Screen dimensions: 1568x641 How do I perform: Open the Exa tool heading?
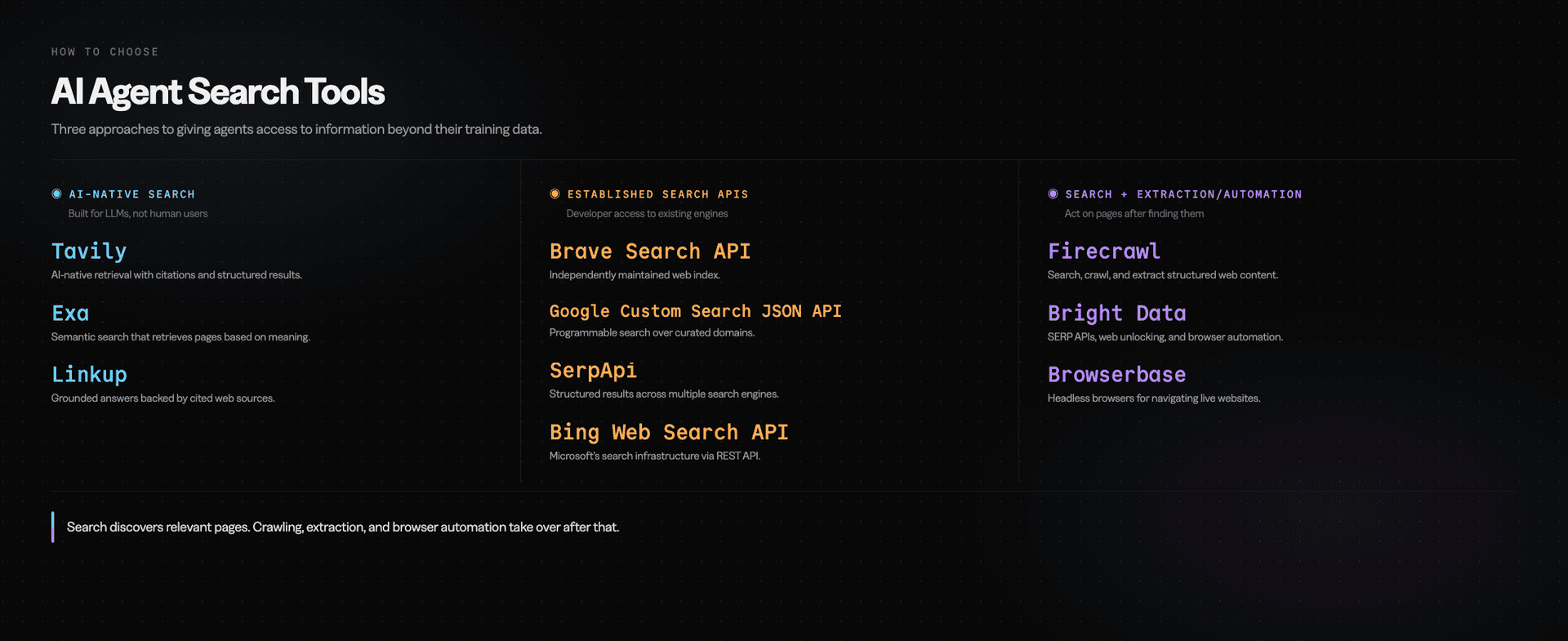click(70, 313)
